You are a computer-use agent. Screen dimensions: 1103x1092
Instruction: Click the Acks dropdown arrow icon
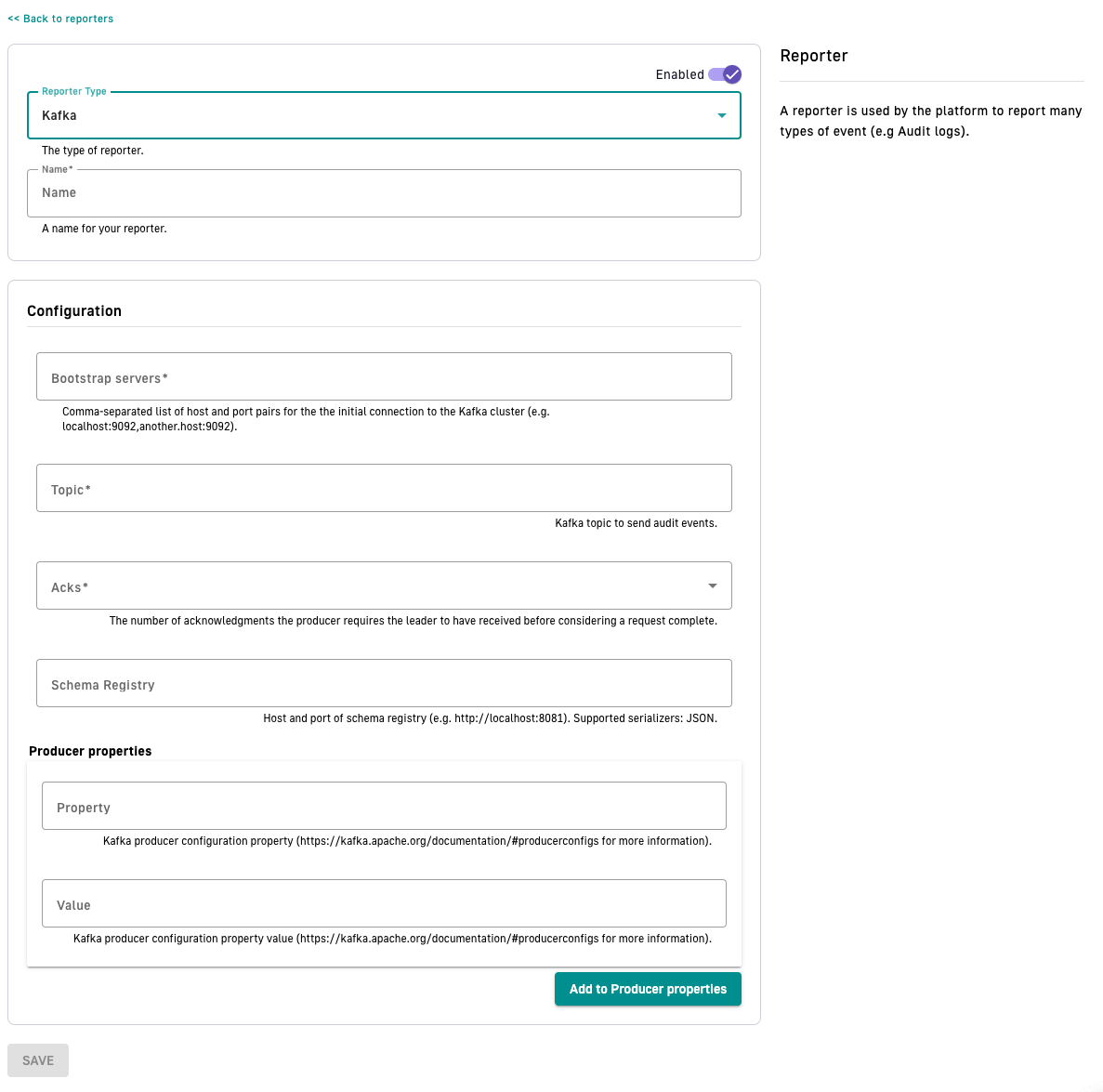click(x=713, y=586)
